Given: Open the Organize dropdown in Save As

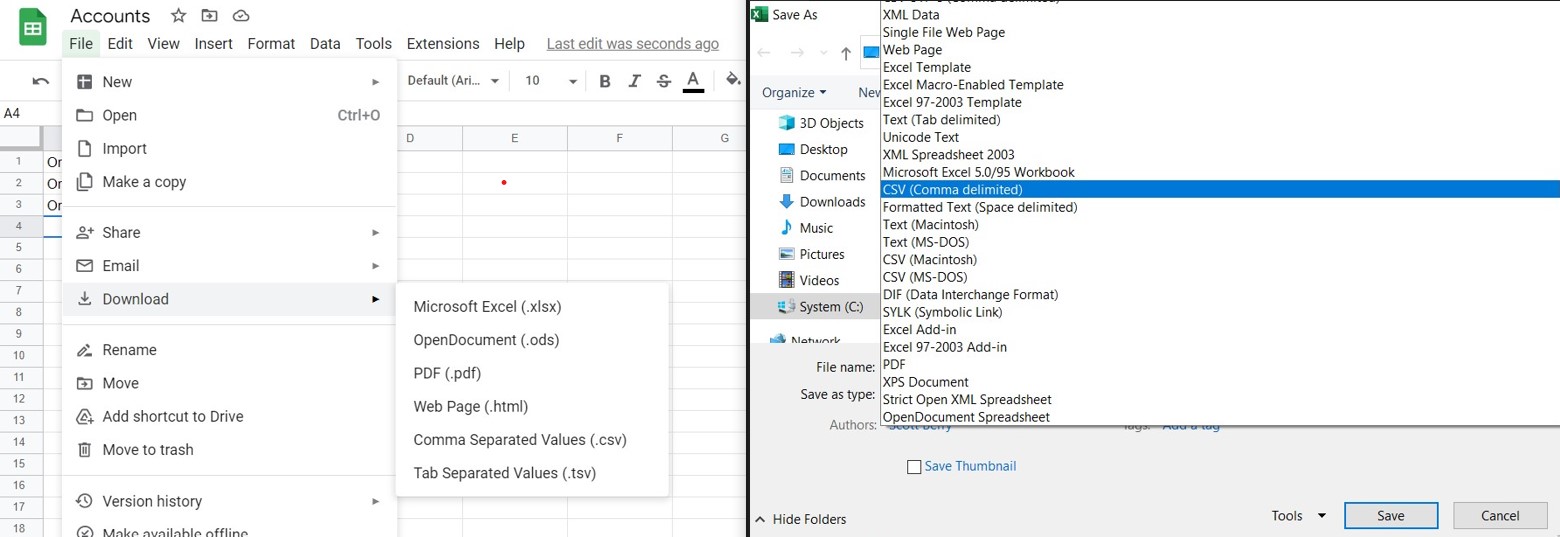Looking at the screenshot, I should (x=794, y=92).
